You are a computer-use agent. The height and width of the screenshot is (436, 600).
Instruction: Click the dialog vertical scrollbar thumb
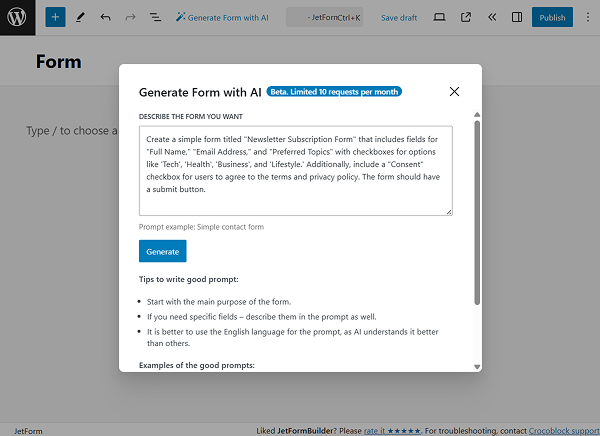point(477,213)
